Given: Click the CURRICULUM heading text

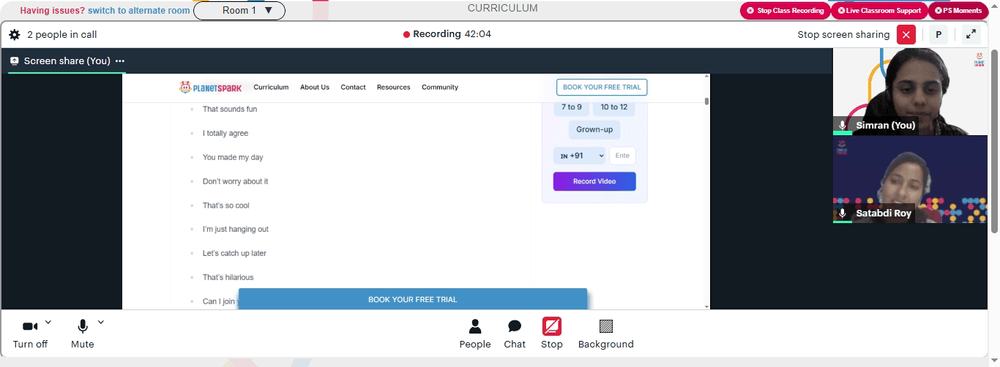Looking at the screenshot, I should coord(503,8).
